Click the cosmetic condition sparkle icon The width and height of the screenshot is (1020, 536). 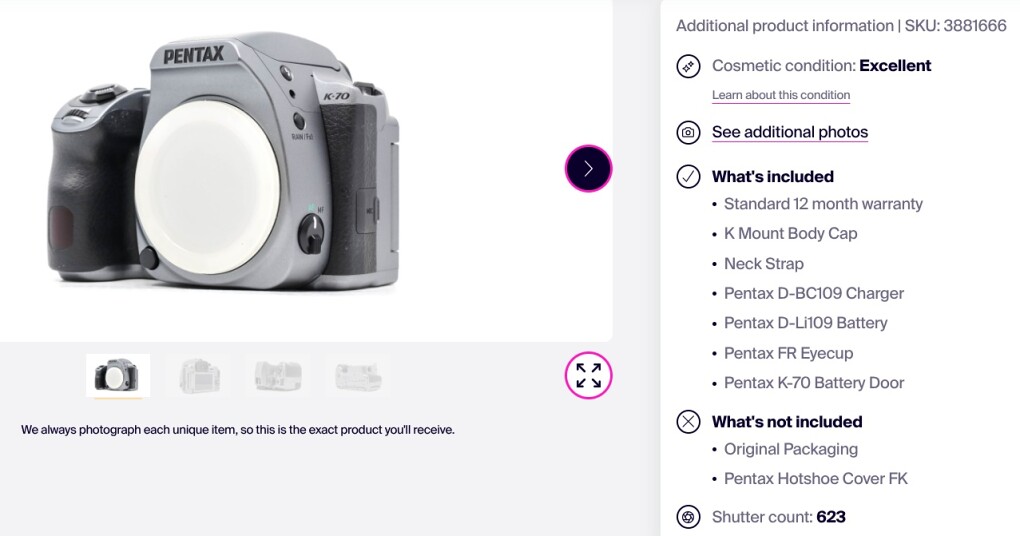pyautogui.click(x=688, y=66)
